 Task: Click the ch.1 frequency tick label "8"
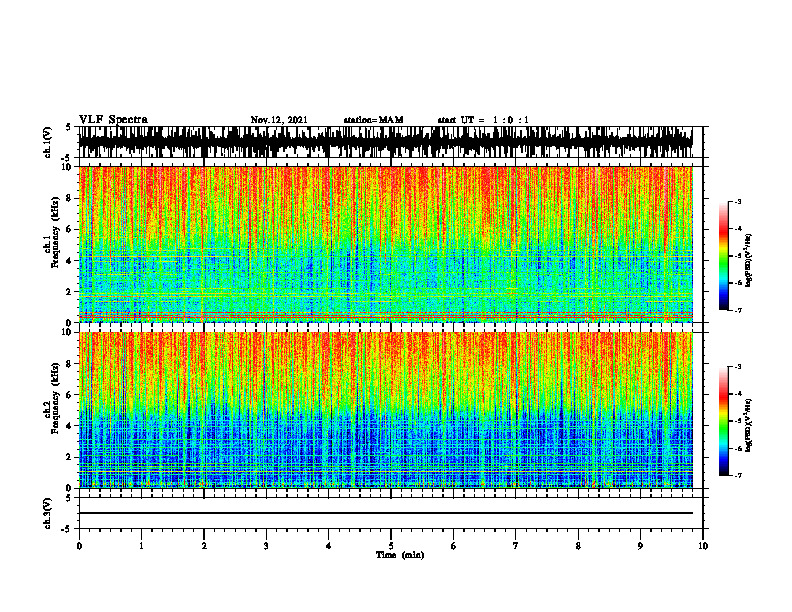(x=69, y=198)
